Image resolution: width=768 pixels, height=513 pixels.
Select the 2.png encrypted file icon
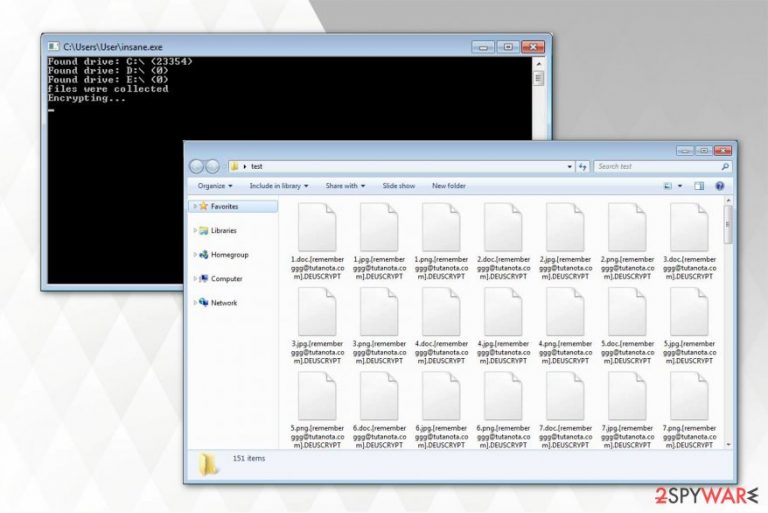tap(627, 227)
